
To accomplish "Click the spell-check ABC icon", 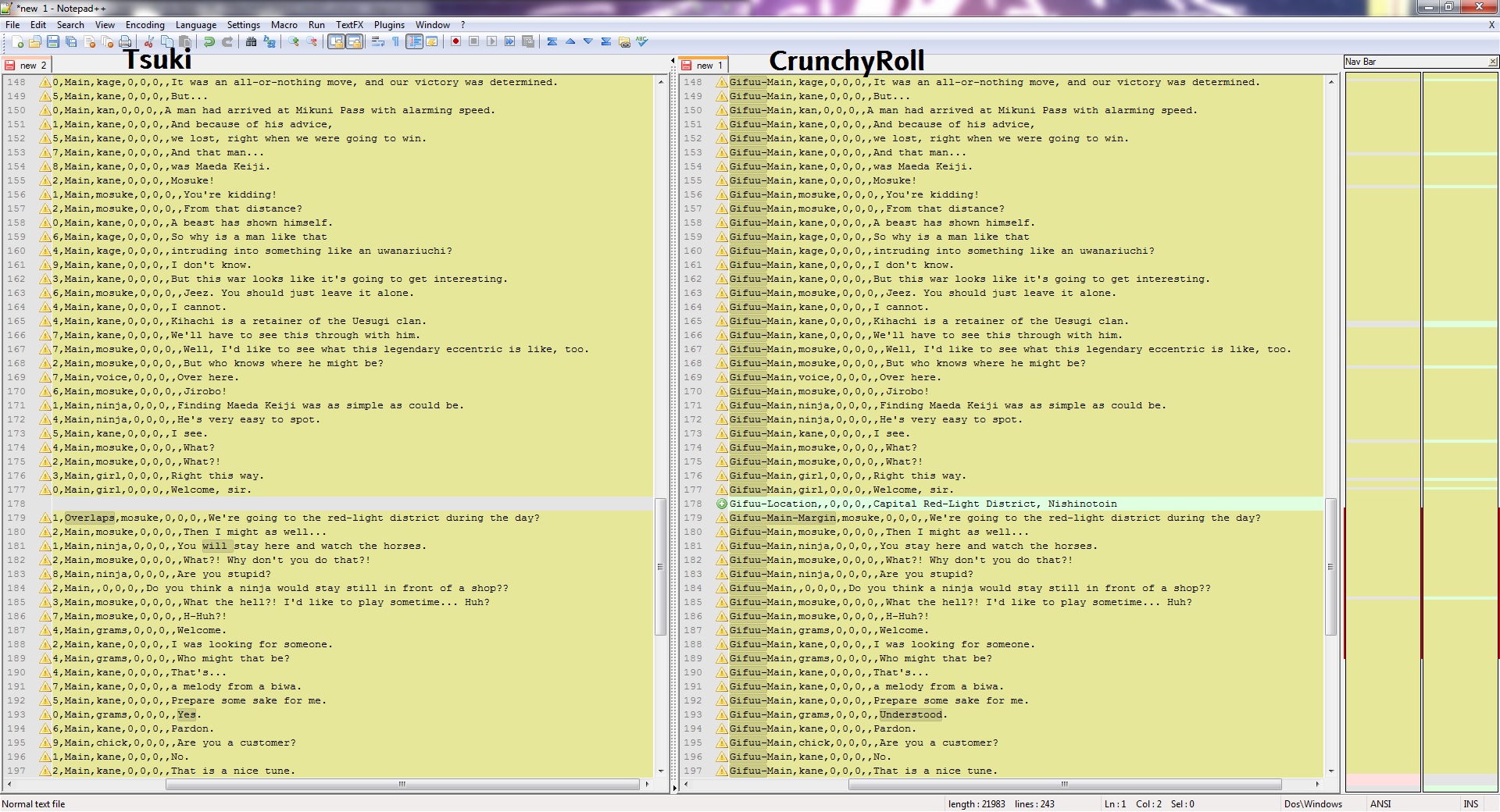I will [642, 42].
